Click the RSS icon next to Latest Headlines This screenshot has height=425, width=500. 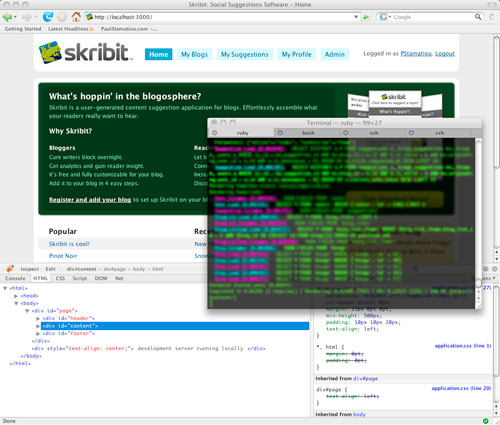point(91,29)
